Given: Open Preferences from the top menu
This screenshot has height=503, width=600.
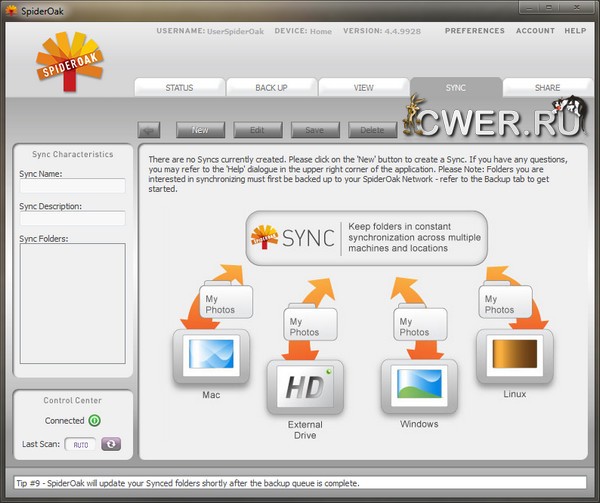Looking at the screenshot, I should coord(474,31).
